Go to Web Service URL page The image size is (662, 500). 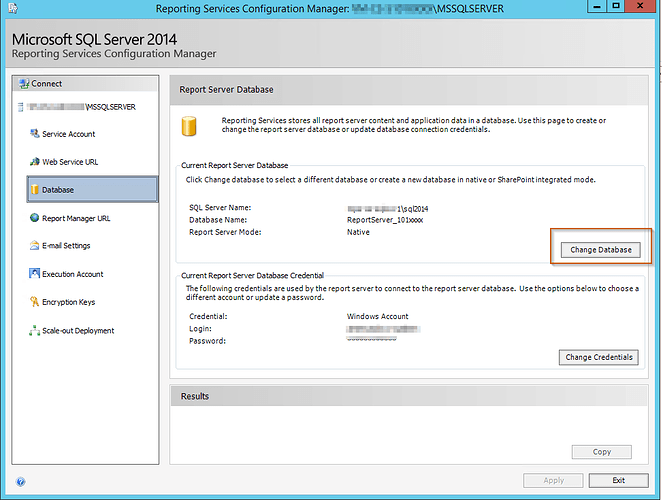[70, 162]
